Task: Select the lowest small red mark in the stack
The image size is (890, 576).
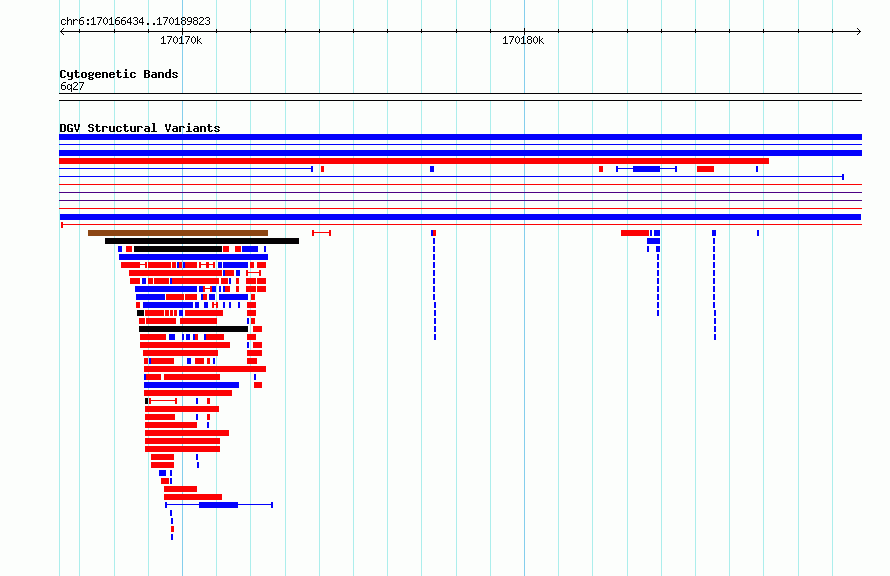Action: [173, 529]
